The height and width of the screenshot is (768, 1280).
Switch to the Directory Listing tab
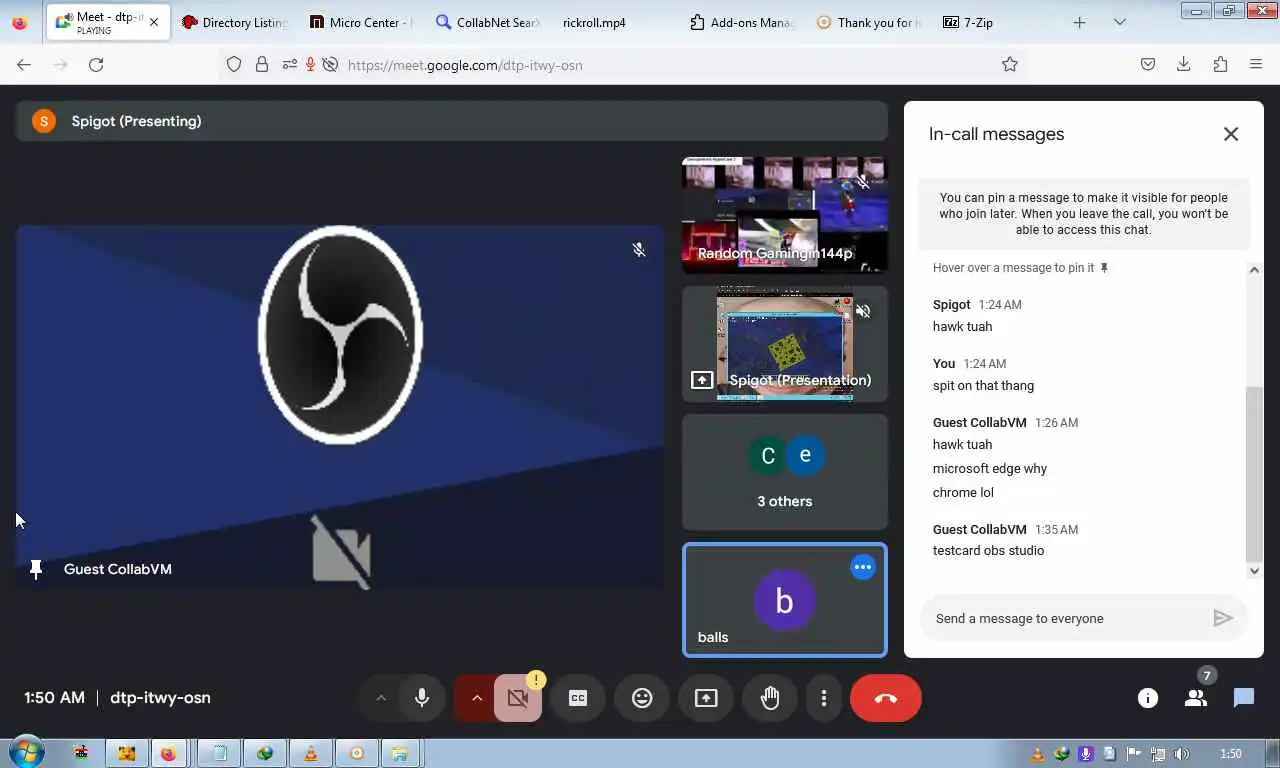(234, 22)
